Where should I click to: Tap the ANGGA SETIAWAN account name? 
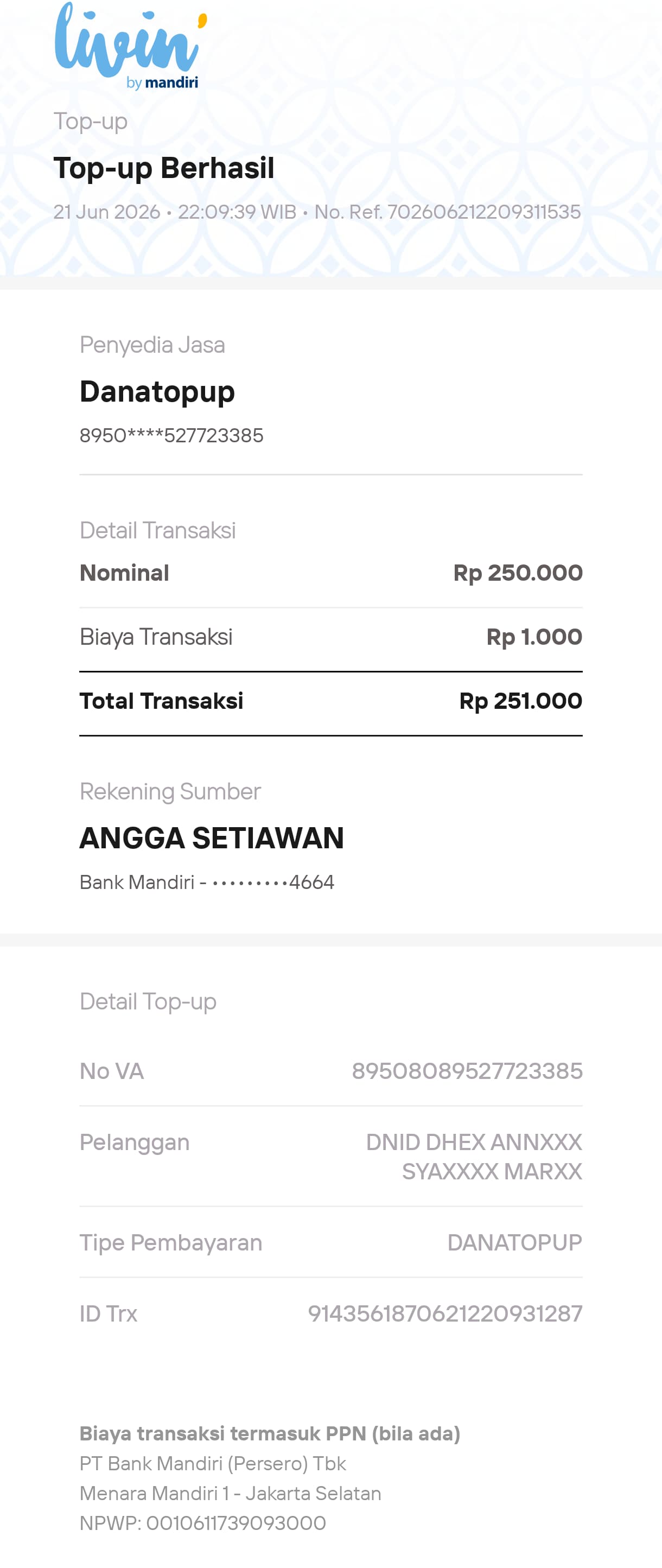pos(212,838)
